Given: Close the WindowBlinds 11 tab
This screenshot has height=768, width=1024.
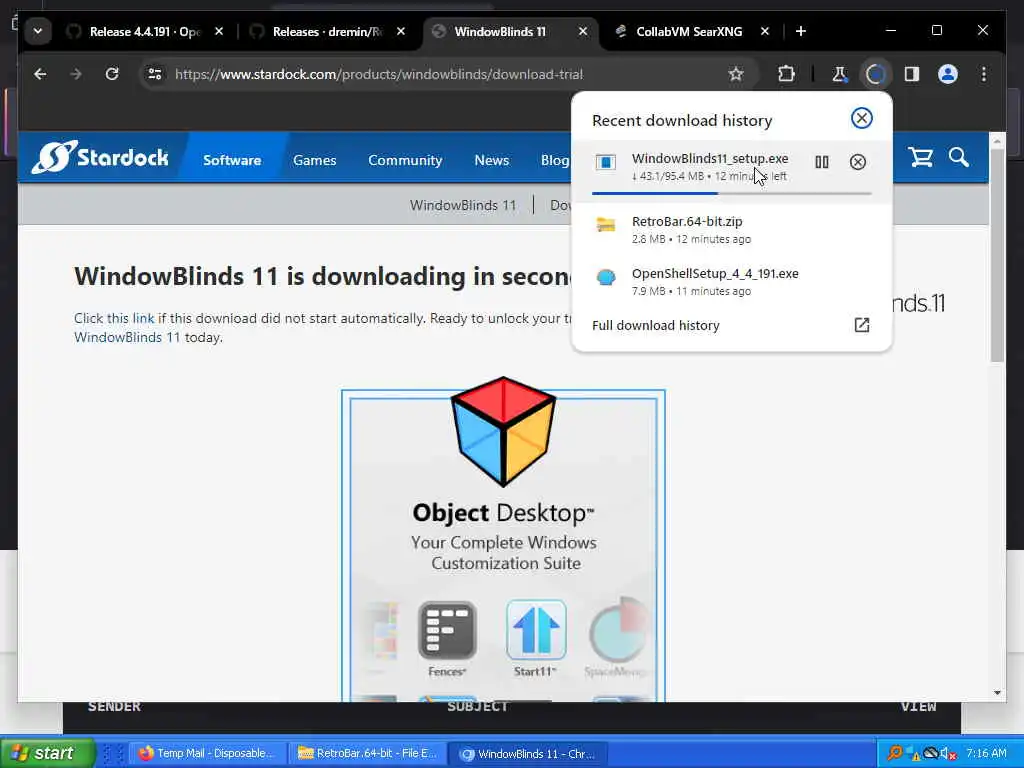Looking at the screenshot, I should 583,31.
